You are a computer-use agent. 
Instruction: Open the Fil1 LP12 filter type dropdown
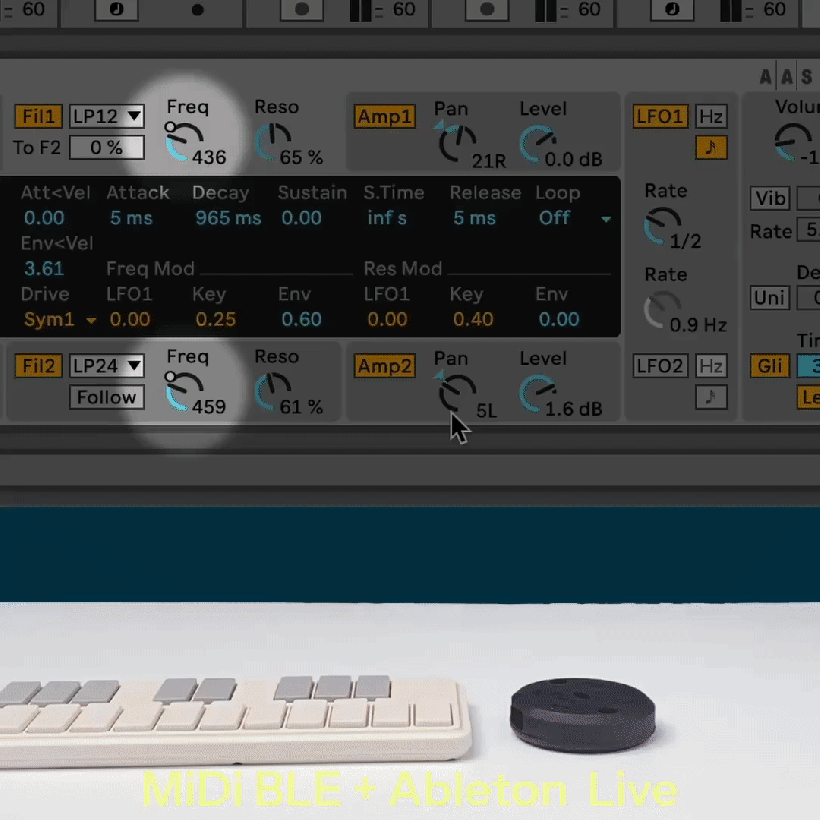click(x=107, y=116)
